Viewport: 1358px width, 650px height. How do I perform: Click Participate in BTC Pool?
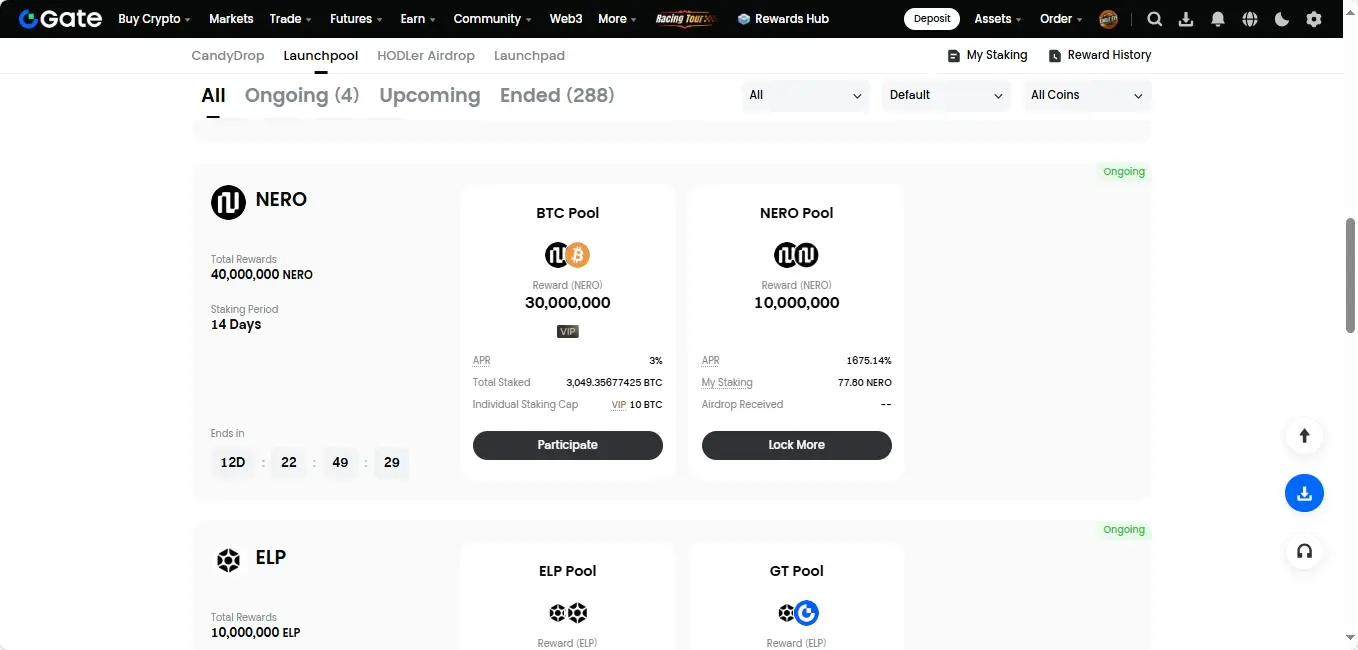568,445
